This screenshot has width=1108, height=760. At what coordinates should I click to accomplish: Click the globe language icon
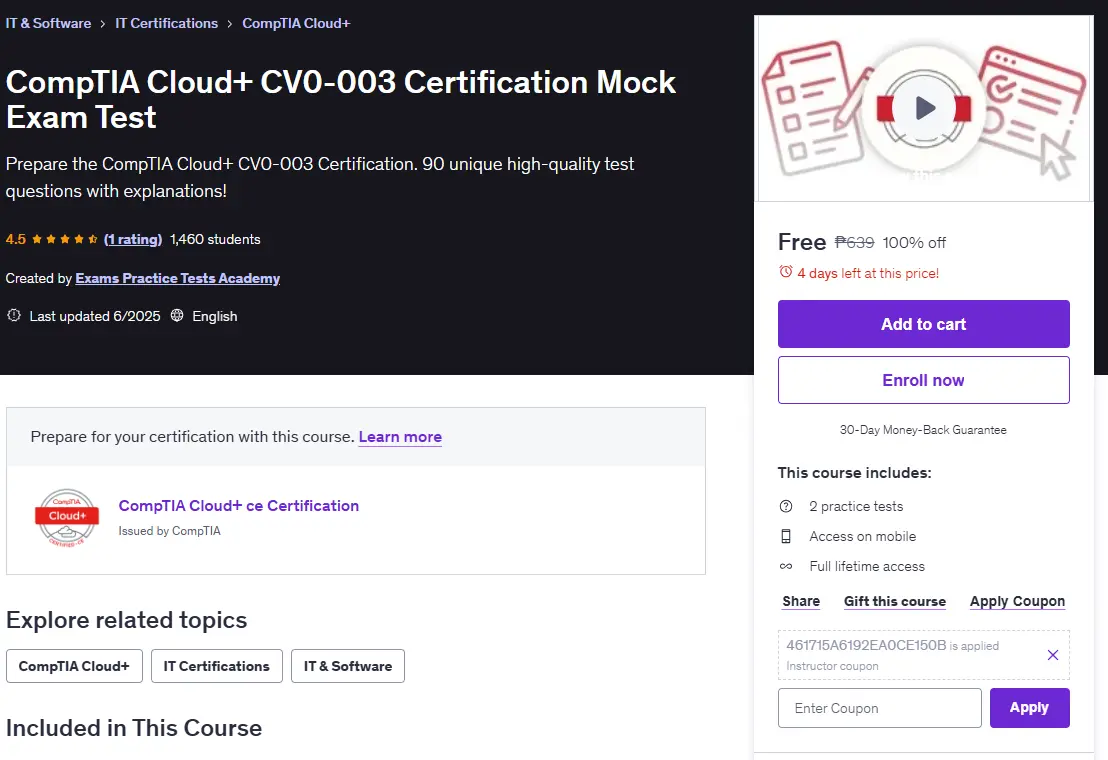[x=177, y=316]
